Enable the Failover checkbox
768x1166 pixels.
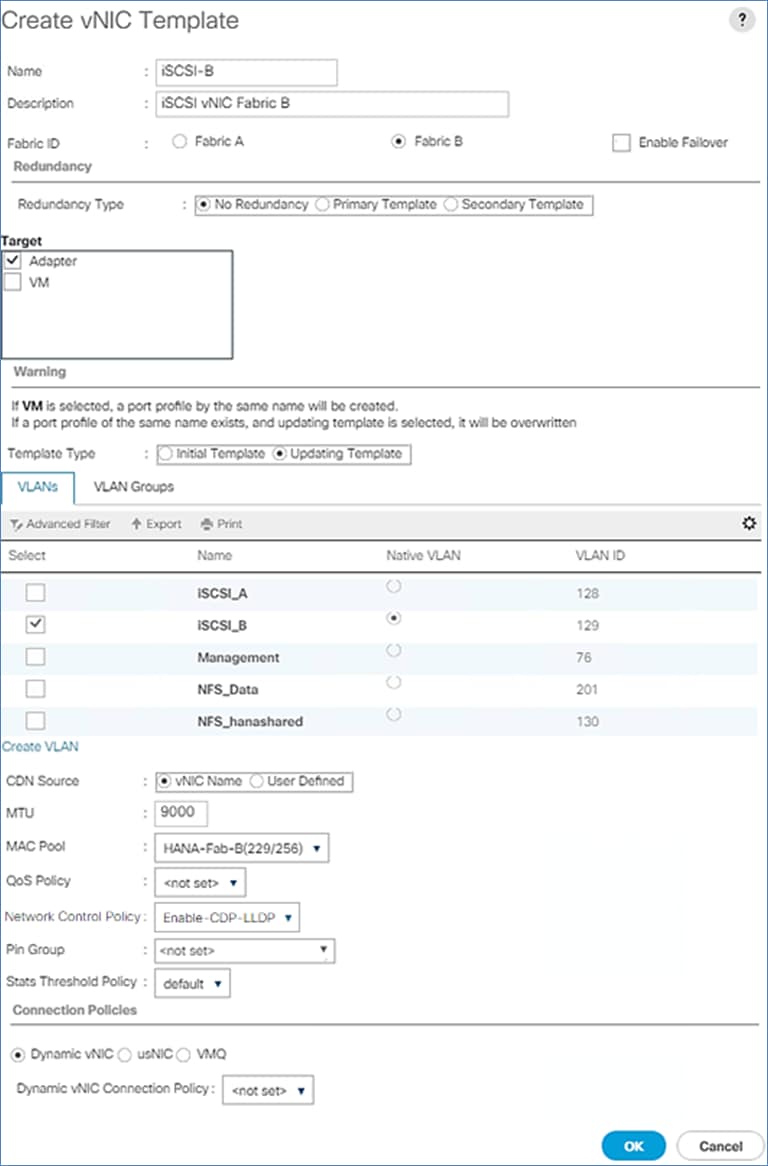coord(622,143)
